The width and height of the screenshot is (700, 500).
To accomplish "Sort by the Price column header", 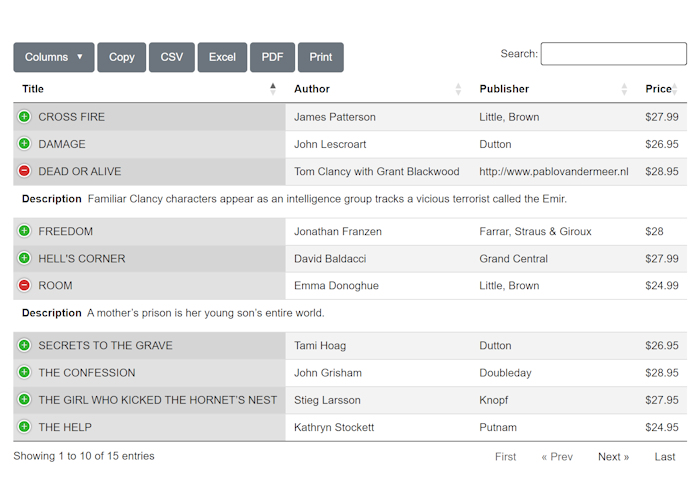I will pos(662,89).
